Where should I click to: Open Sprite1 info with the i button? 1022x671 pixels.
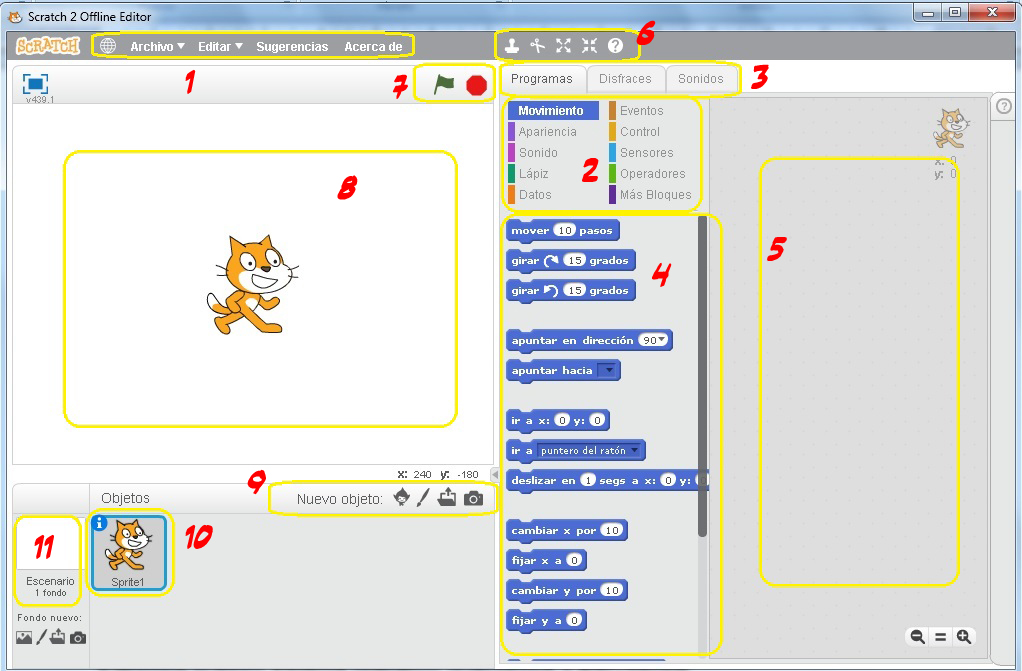[99, 523]
